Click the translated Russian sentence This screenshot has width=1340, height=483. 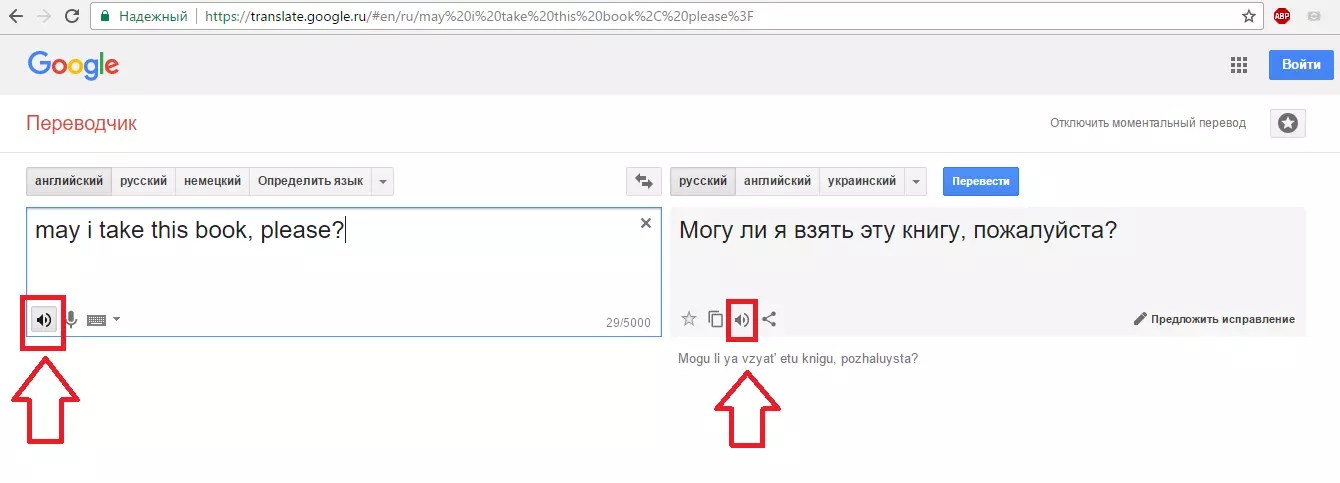coord(898,231)
